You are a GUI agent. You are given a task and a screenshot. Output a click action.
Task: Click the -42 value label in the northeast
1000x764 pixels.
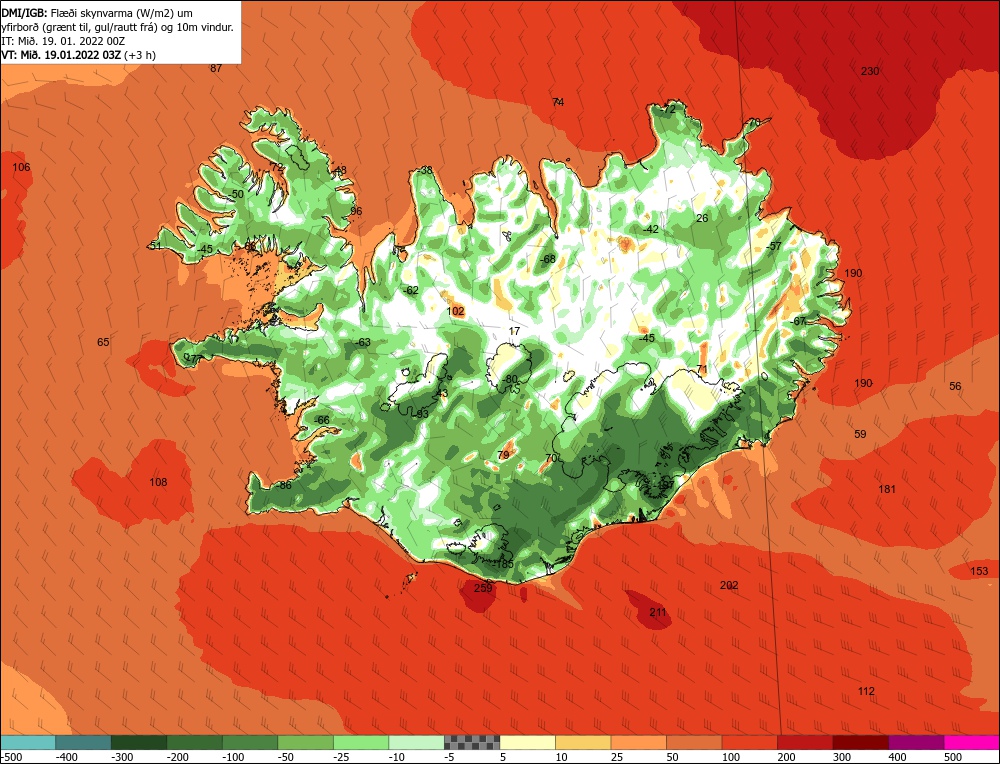pos(651,229)
